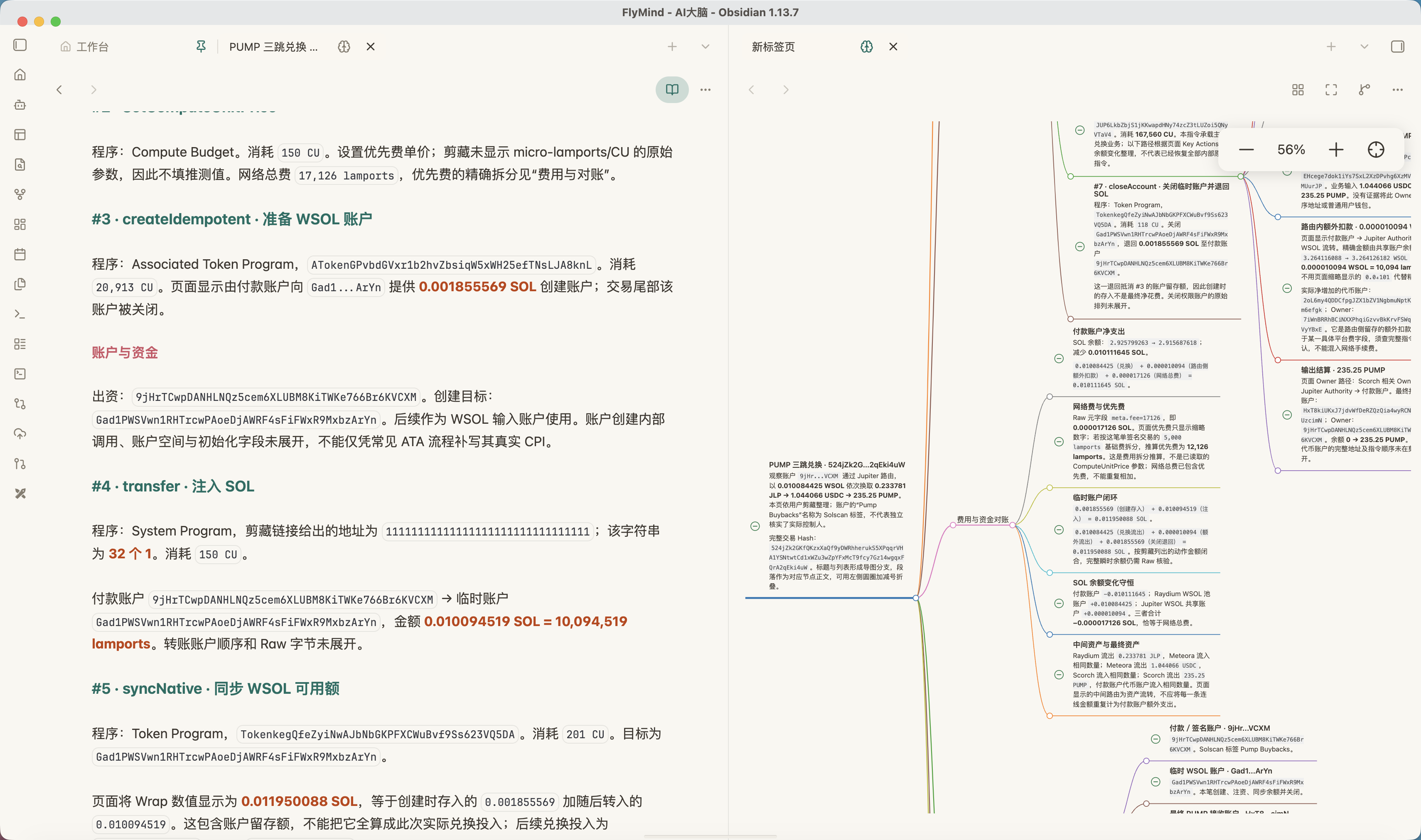Screen dimensions: 1421x840
Task: Zoom out the mind map with minus
Action: 1246,150
